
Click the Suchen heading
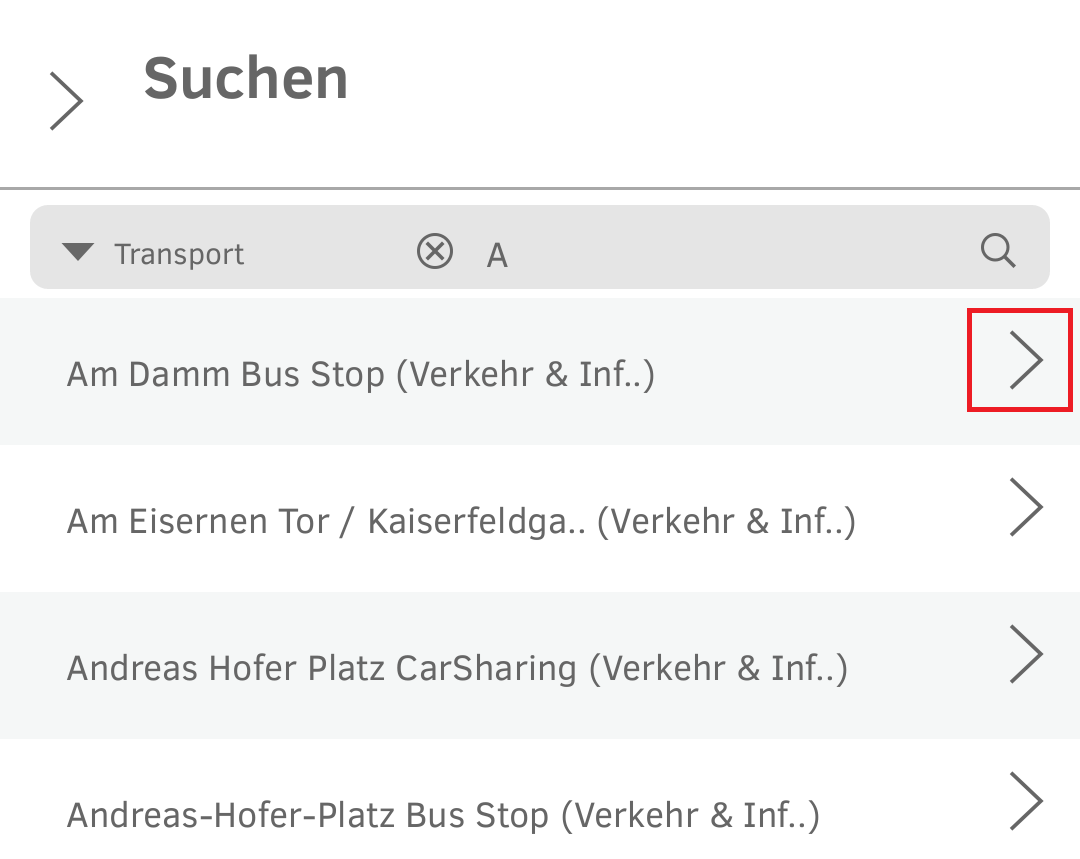(x=246, y=78)
